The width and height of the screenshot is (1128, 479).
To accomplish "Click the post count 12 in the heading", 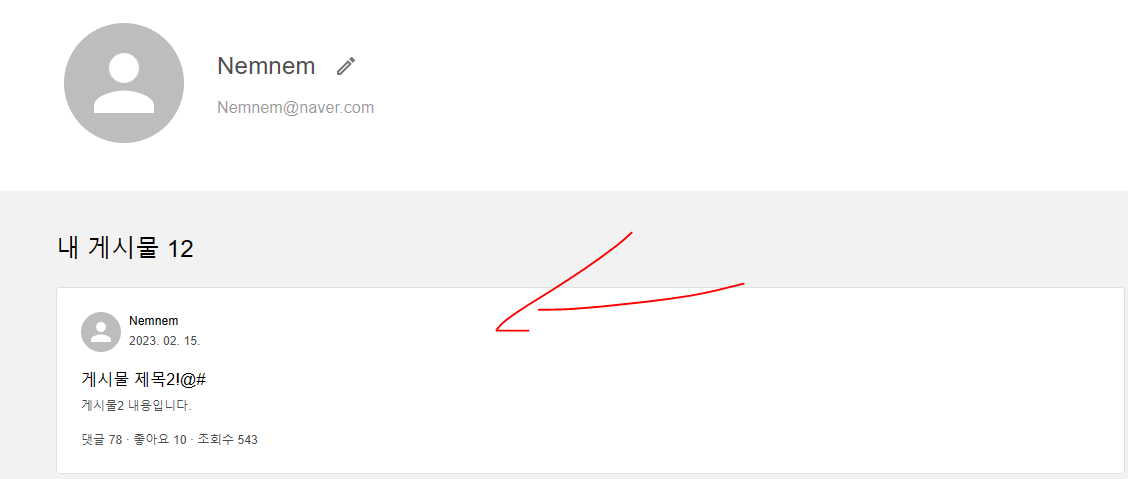I will click(180, 250).
